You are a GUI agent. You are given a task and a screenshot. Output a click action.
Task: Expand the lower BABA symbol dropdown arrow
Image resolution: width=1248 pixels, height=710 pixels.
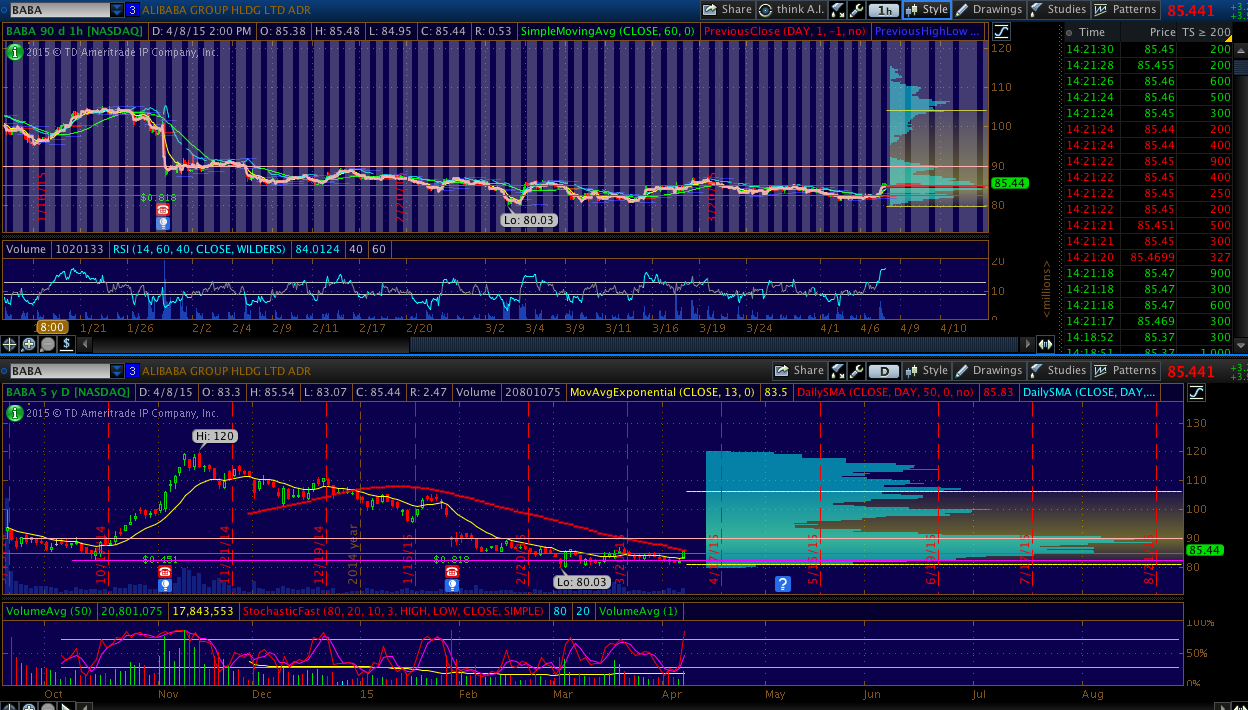pyautogui.click(x=117, y=371)
